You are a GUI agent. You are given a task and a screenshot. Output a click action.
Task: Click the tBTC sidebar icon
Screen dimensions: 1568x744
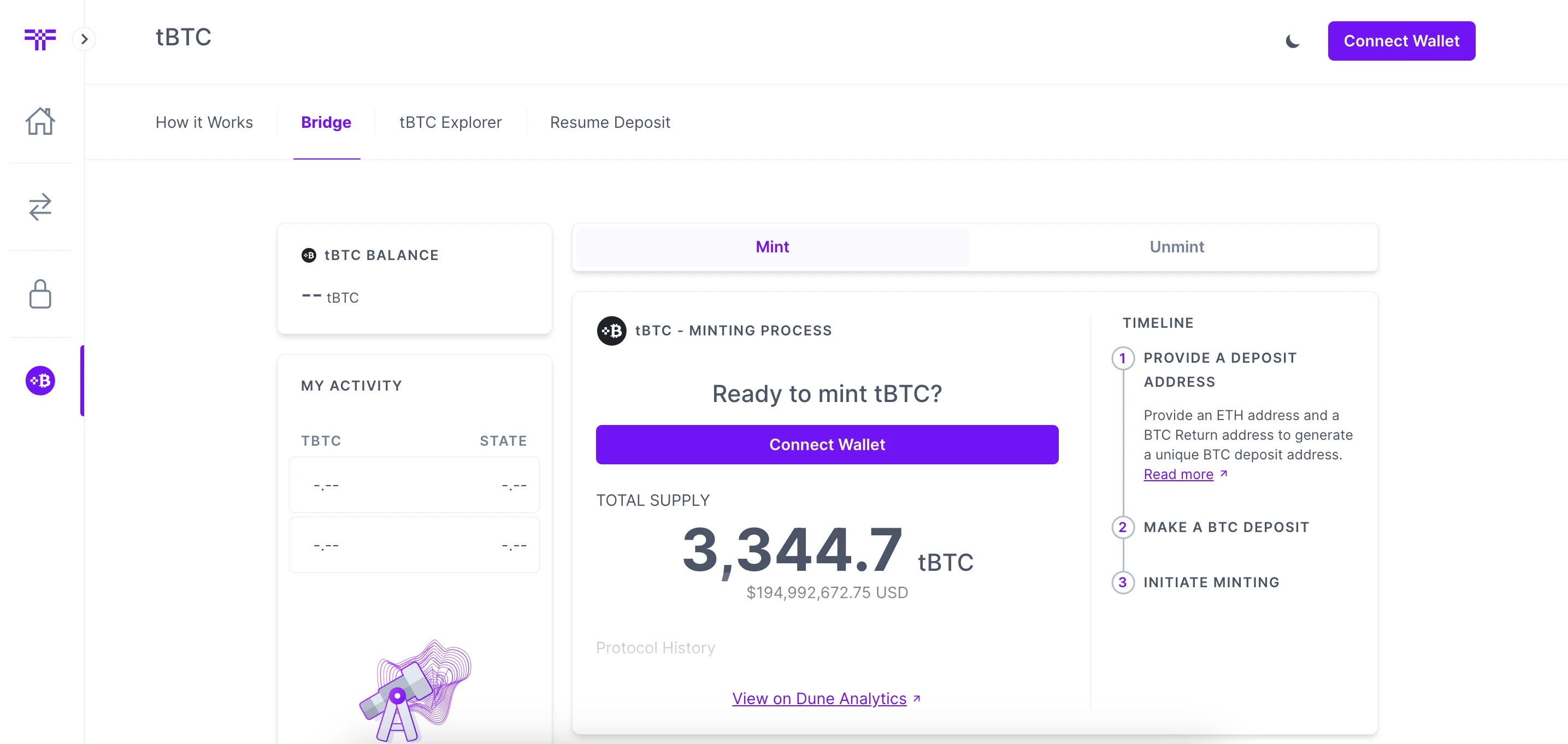pyautogui.click(x=40, y=380)
